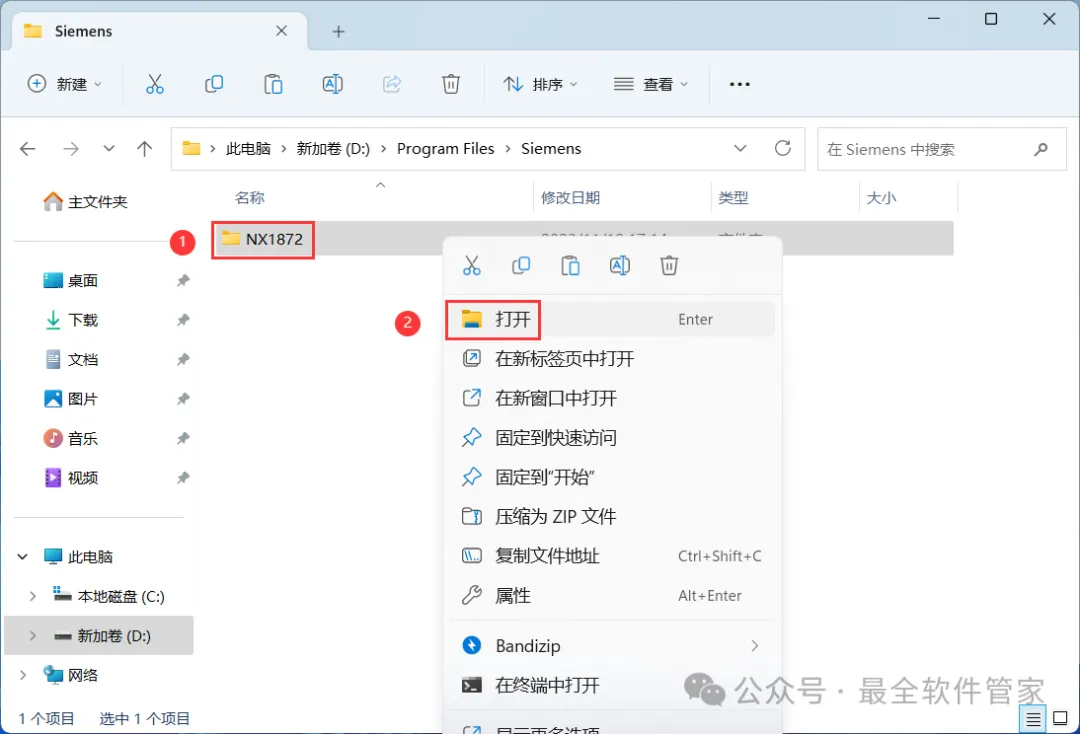Click Cut icon in the context menu

pos(472,265)
